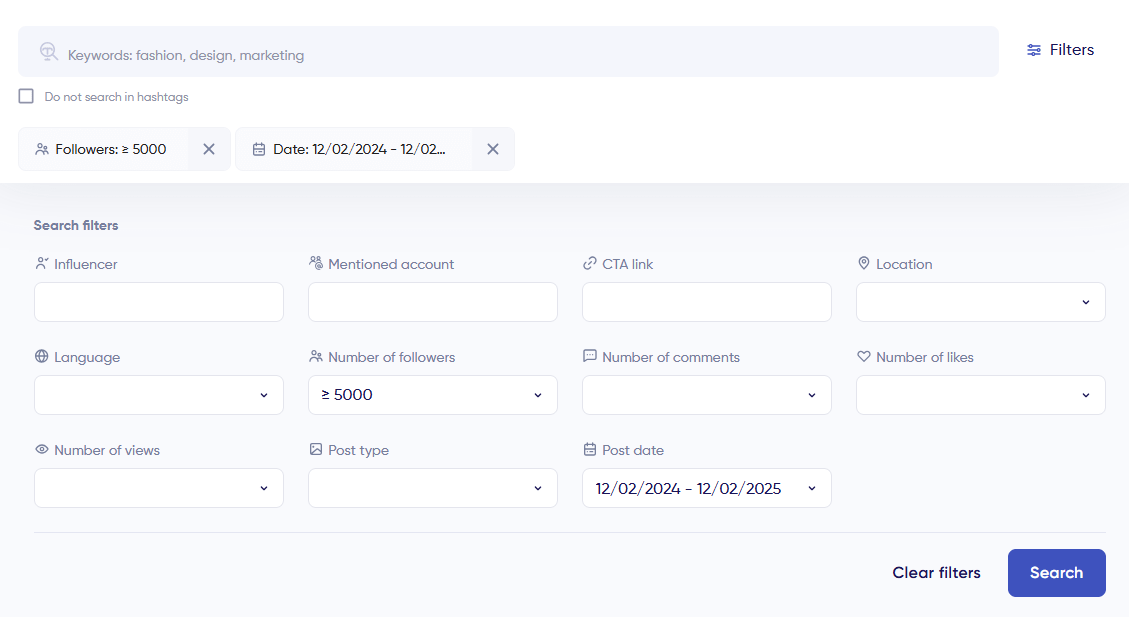The height and width of the screenshot is (617, 1129).
Task: Click the calendar icon in Date chip
Action: [259, 149]
